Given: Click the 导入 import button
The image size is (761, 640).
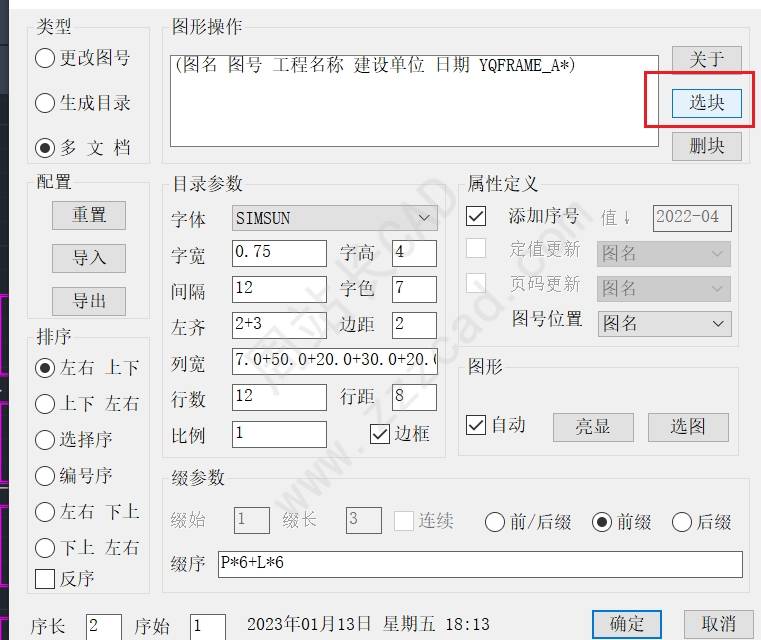Looking at the screenshot, I should coord(89,258).
